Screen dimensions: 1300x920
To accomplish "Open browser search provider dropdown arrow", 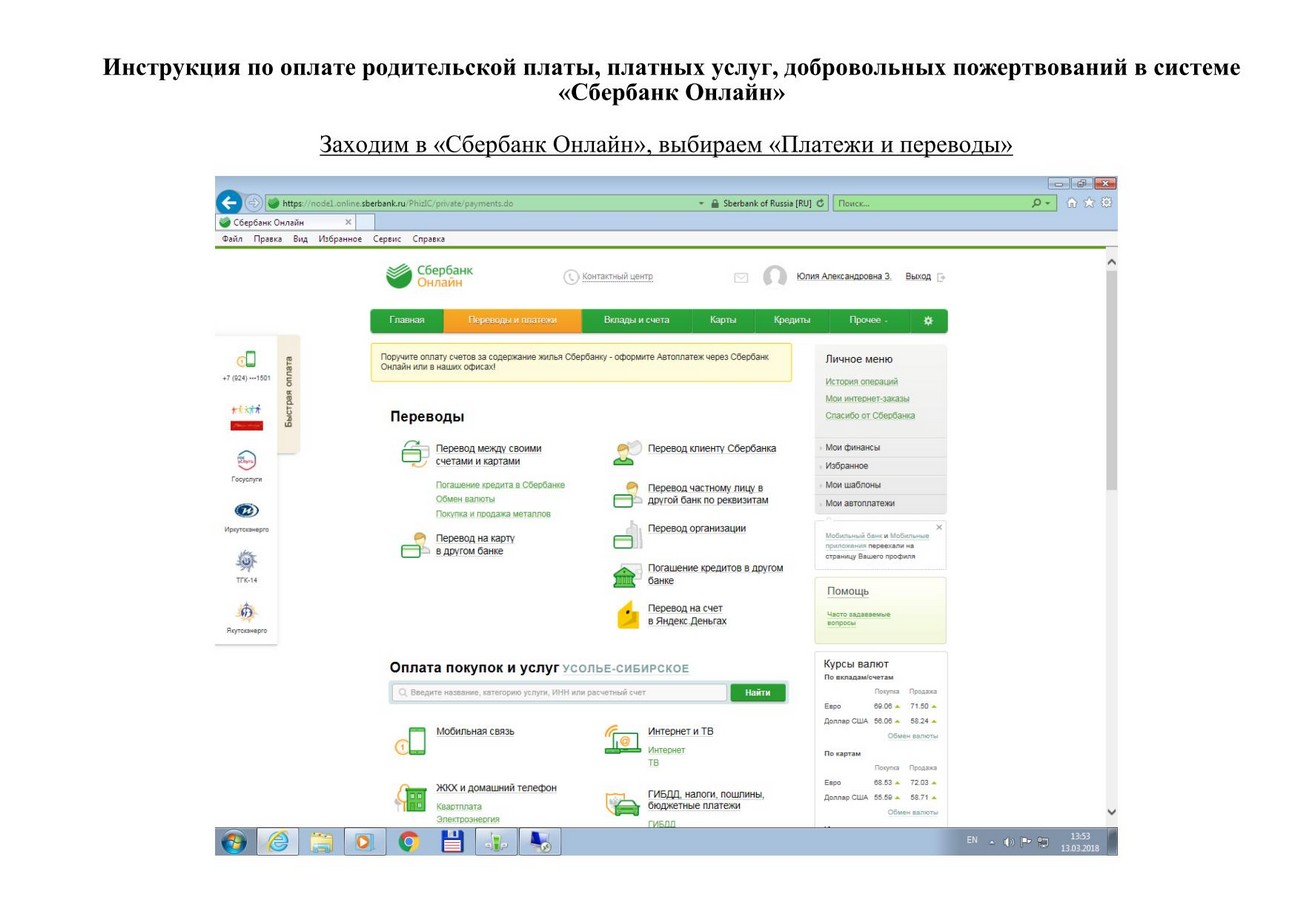I will pos(1049,203).
